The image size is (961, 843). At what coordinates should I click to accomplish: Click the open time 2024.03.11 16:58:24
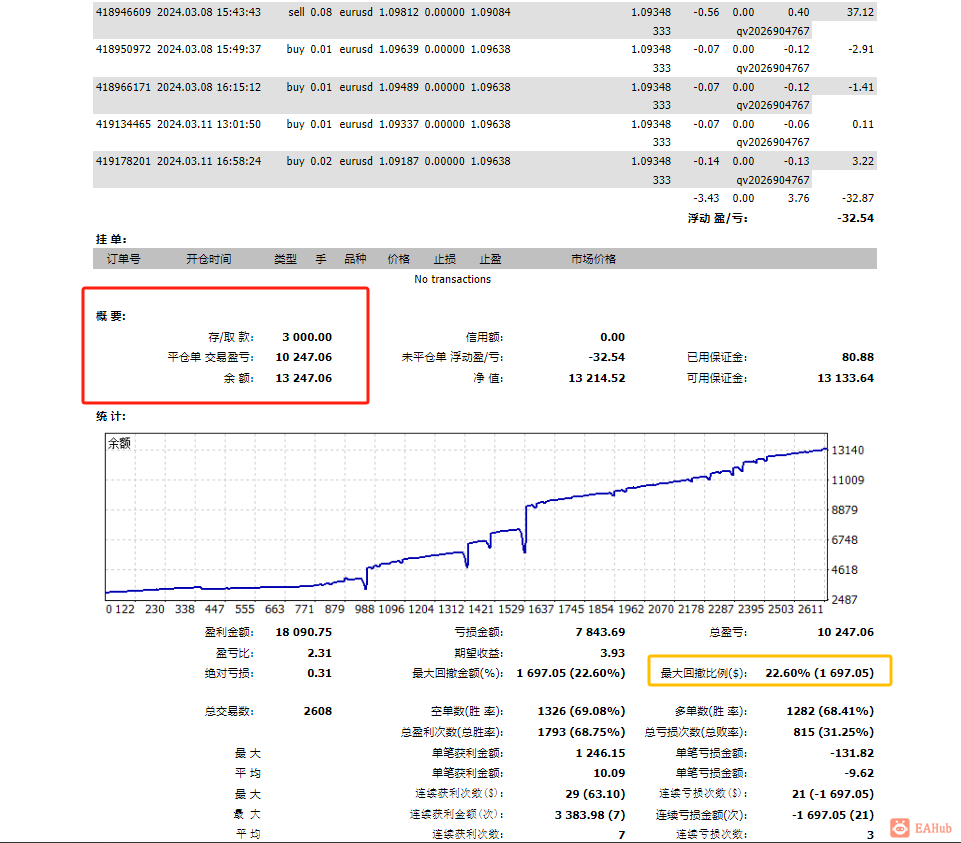(x=209, y=161)
